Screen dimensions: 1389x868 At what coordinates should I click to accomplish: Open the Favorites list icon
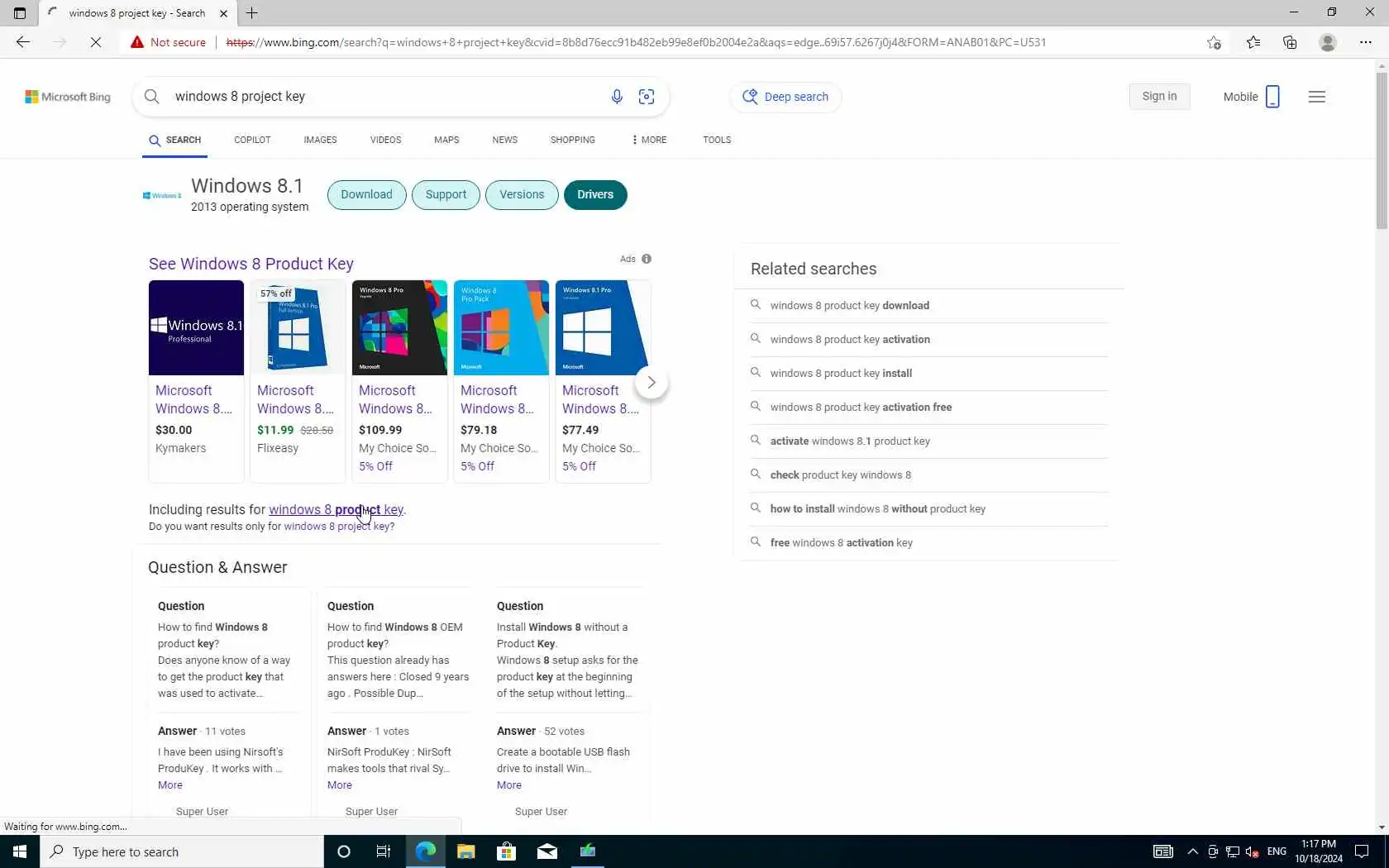[1253, 42]
